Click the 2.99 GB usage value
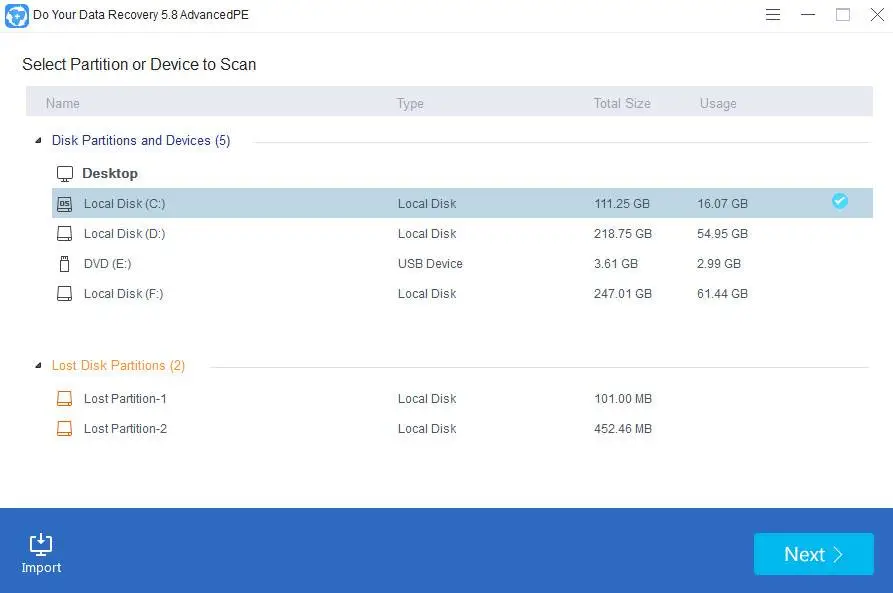This screenshot has height=593, width=893. [x=719, y=264]
